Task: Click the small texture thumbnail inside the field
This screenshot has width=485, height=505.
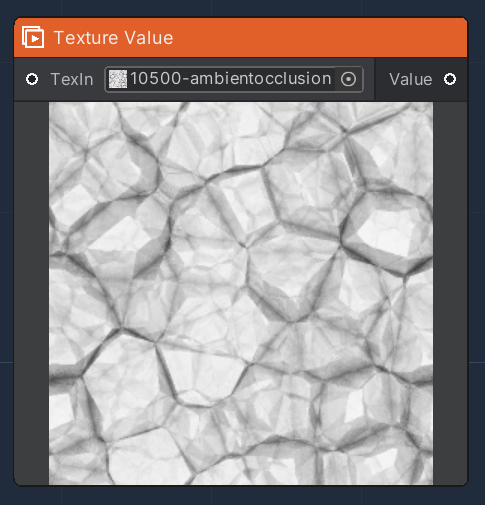Action: pyautogui.click(x=118, y=79)
